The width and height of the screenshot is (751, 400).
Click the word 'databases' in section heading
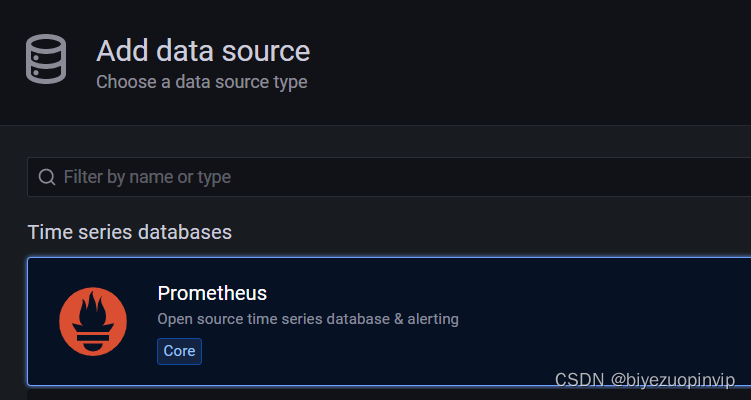[x=187, y=232]
